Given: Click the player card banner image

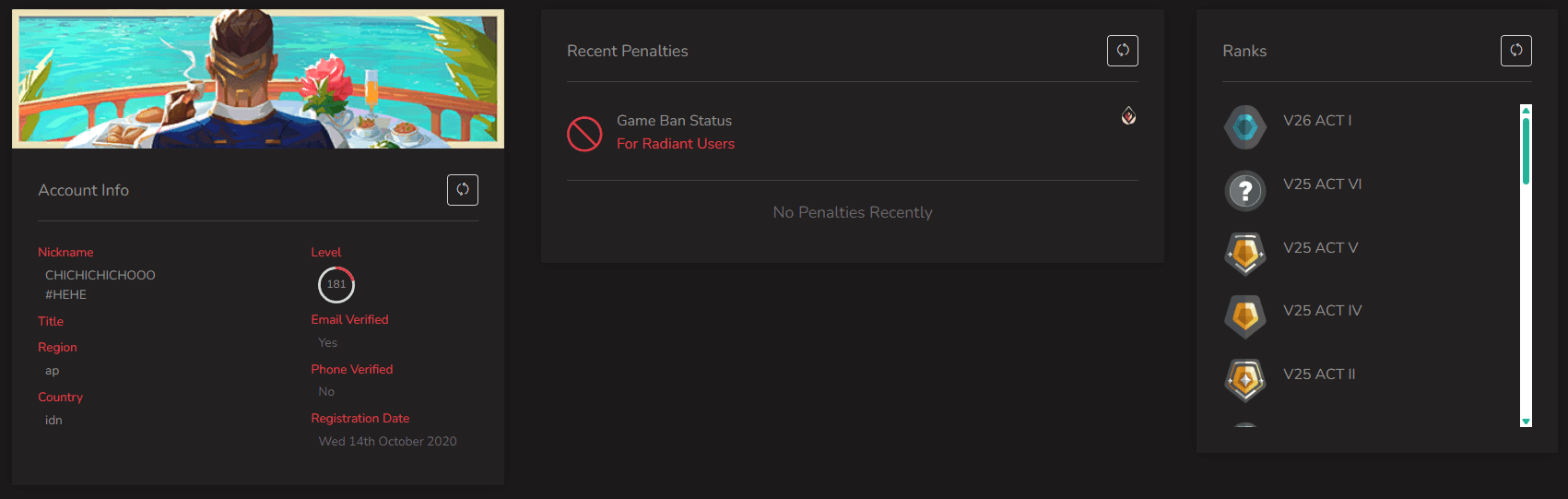Looking at the screenshot, I should (x=258, y=78).
